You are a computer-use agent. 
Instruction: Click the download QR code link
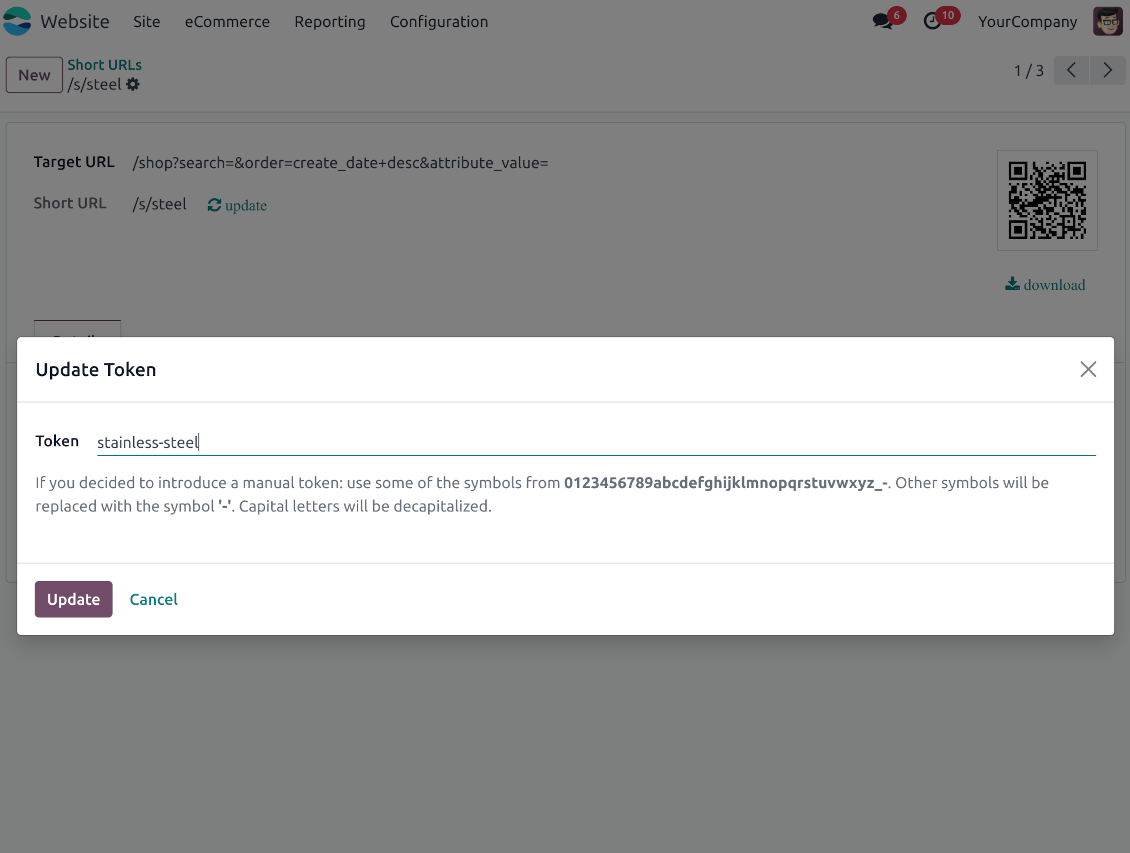point(1045,285)
